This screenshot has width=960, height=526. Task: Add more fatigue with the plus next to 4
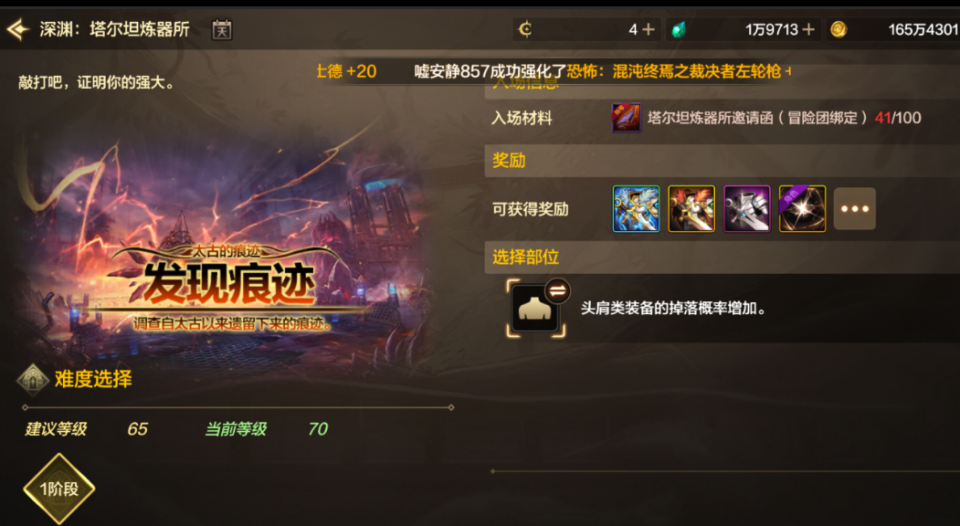(648, 29)
